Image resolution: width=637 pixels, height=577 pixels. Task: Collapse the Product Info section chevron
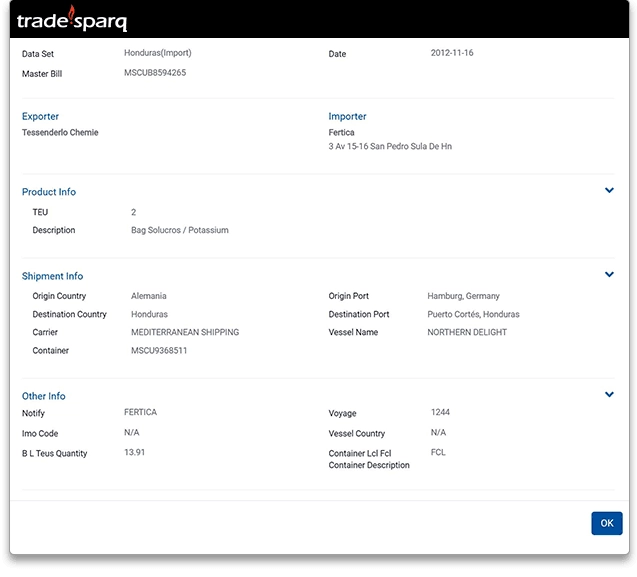click(609, 190)
